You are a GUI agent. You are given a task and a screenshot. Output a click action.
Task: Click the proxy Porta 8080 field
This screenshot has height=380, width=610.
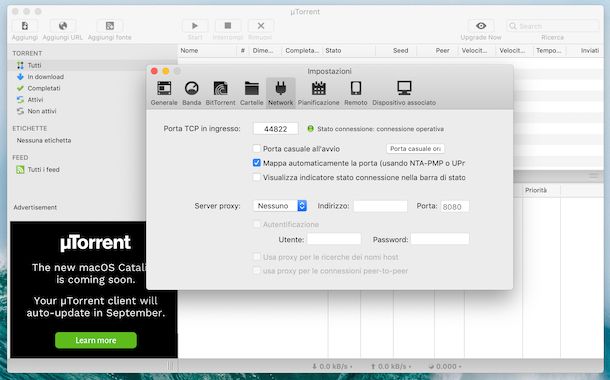[x=454, y=207]
